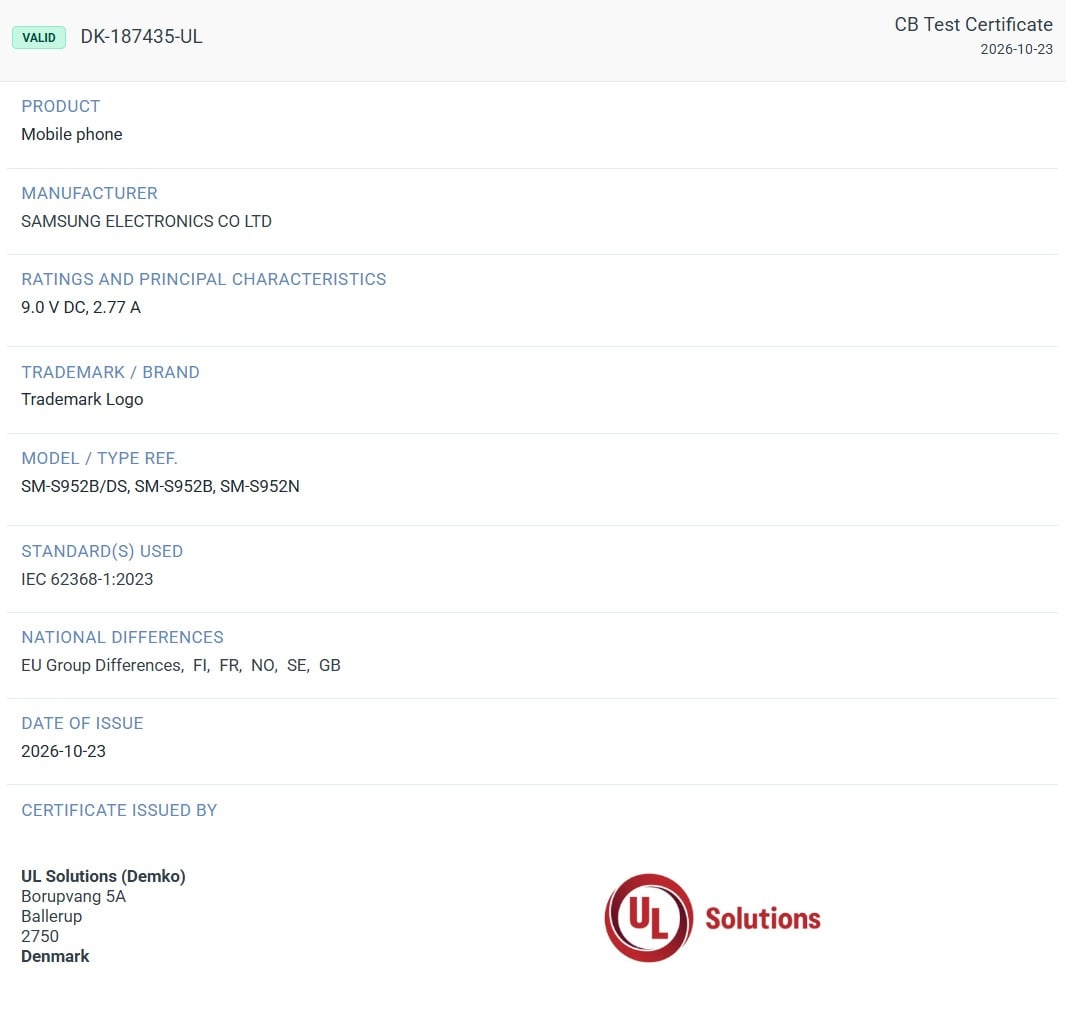Click the MANUFACTURER section label
The width and height of the screenshot is (1066, 1009).
point(89,193)
